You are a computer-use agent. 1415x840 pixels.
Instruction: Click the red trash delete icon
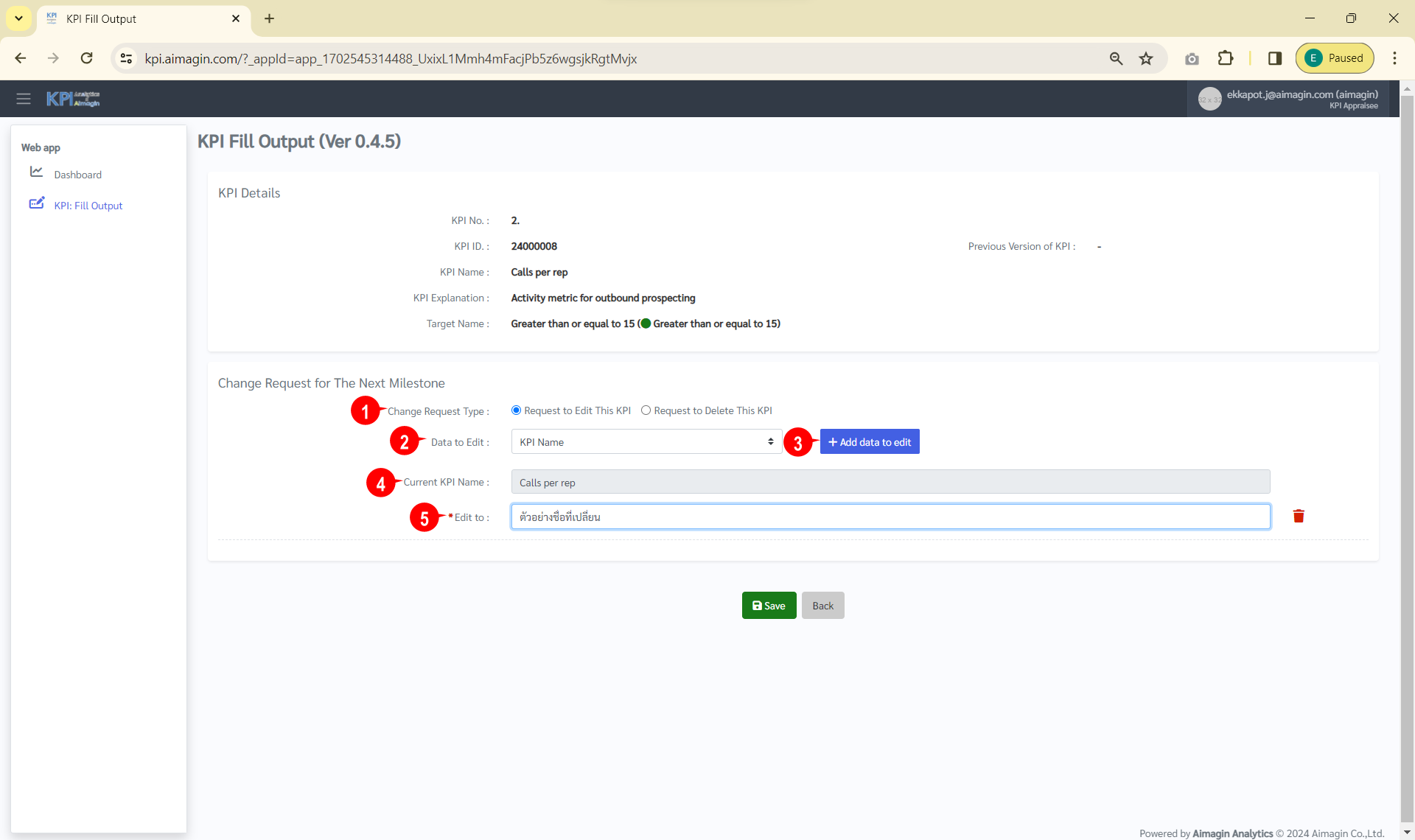[x=1299, y=517]
